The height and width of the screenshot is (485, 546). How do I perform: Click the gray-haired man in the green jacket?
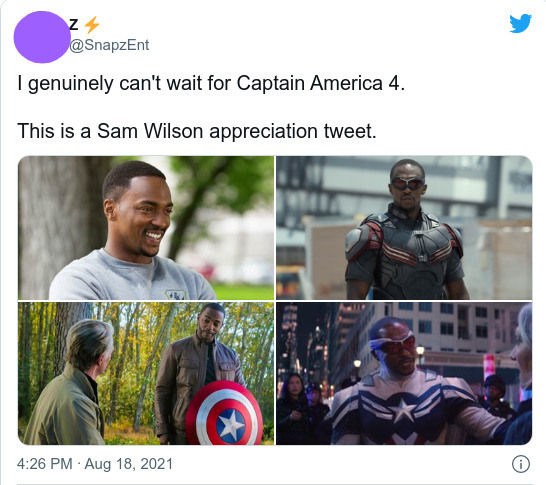pyautogui.click(x=67, y=382)
